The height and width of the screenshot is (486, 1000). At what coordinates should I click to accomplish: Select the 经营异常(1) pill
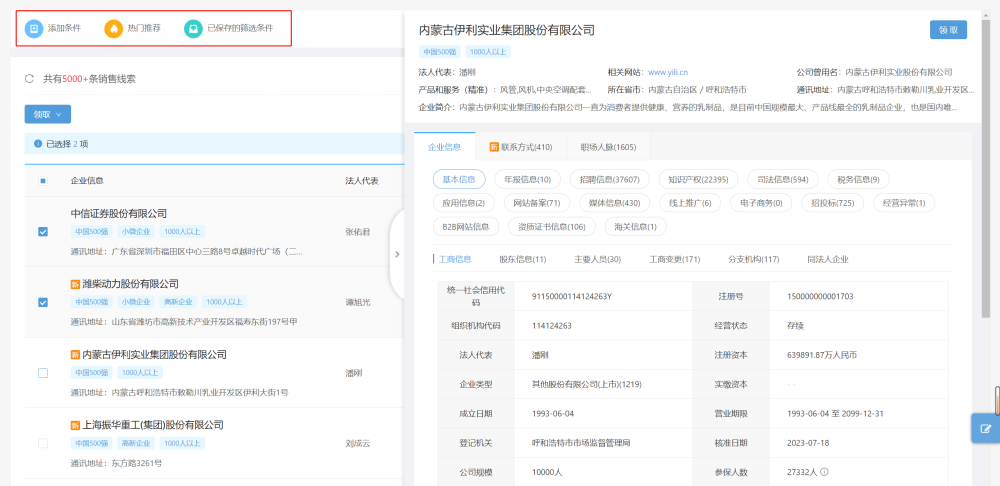click(904, 203)
